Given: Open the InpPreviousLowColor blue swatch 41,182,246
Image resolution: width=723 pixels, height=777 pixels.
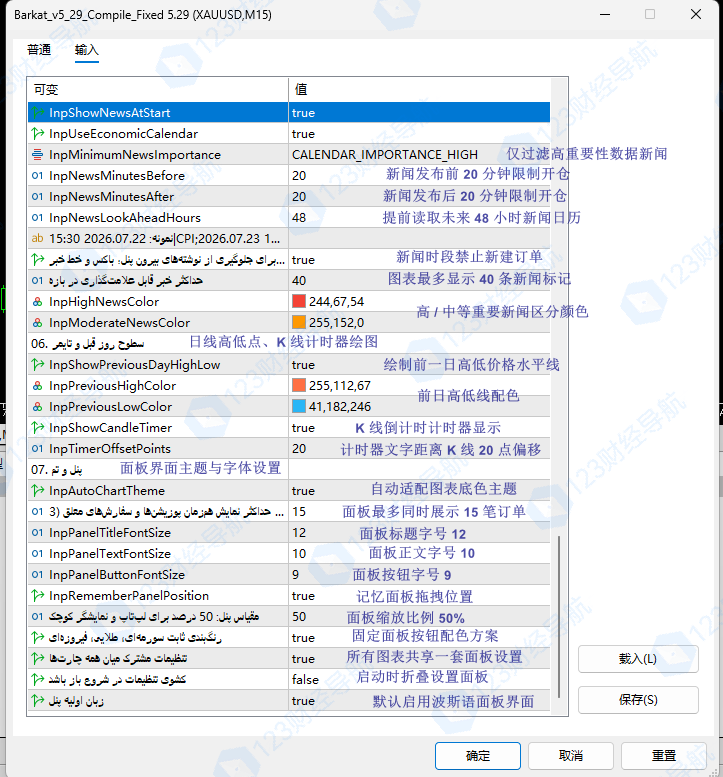Looking at the screenshot, I should (299, 406).
